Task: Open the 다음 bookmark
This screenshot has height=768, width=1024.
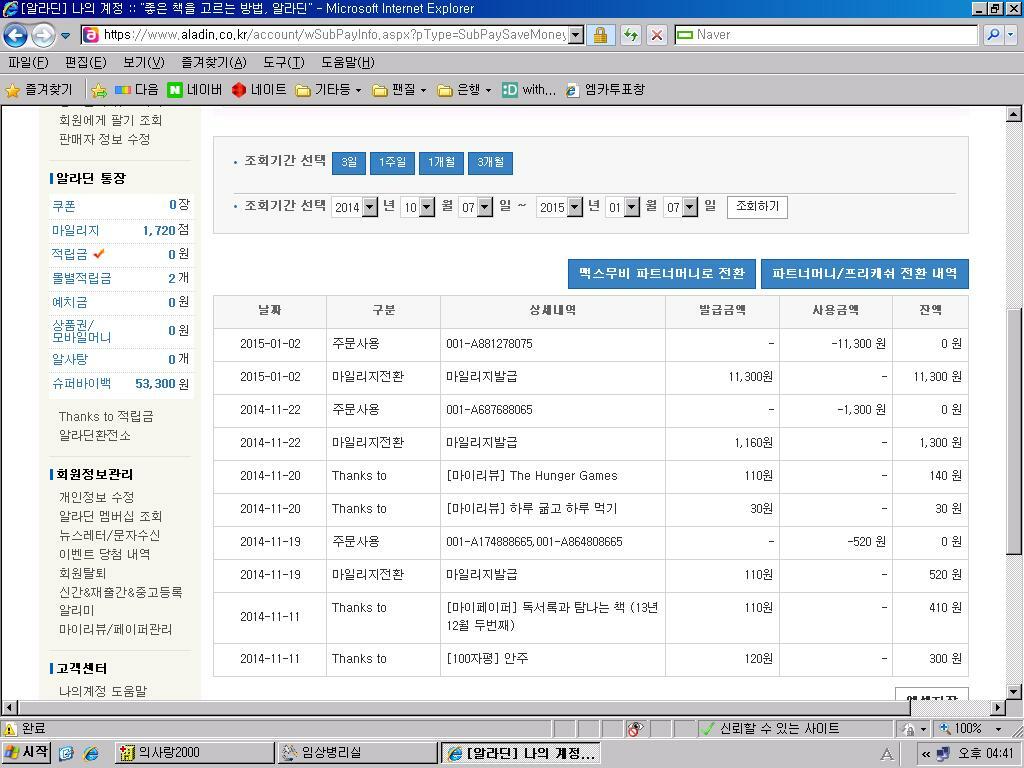Action: (x=136, y=89)
